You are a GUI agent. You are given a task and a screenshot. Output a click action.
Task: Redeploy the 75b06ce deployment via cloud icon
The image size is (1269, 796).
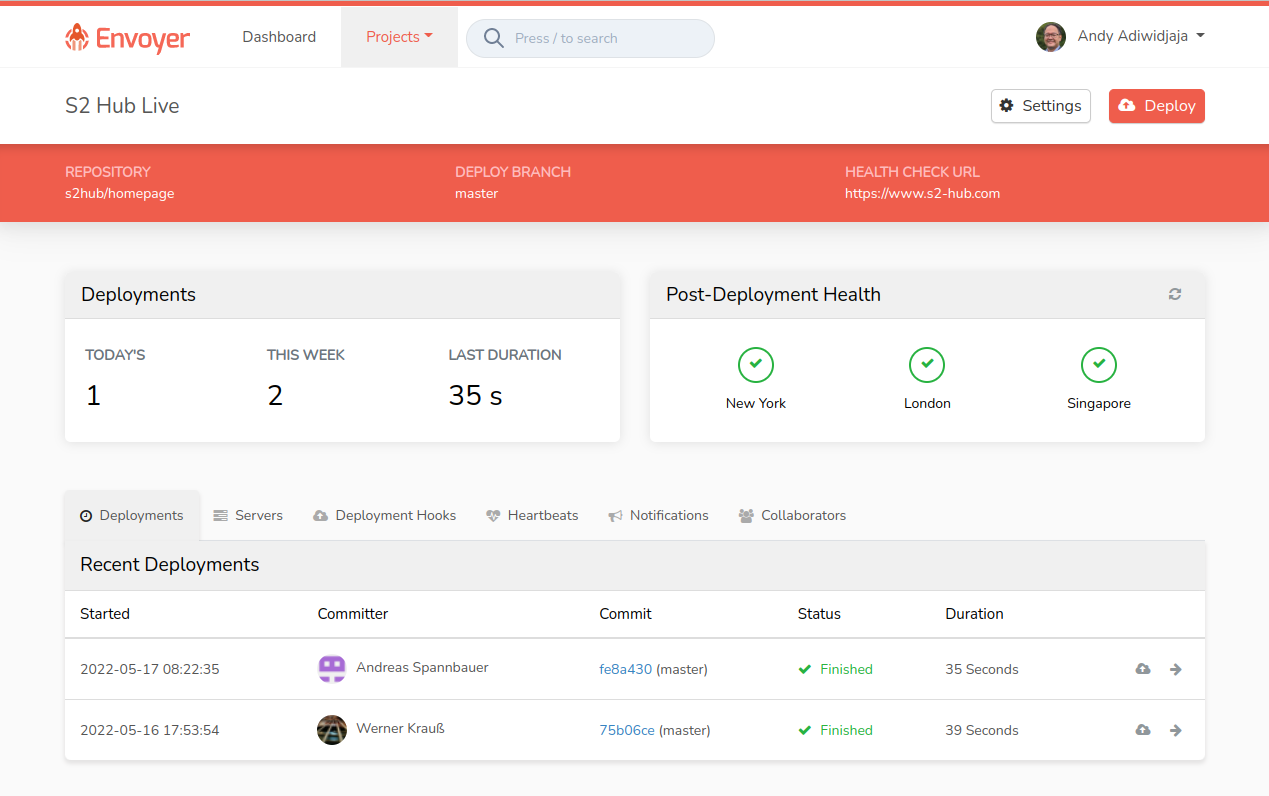pyautogui.click(x=1143, y=730)
